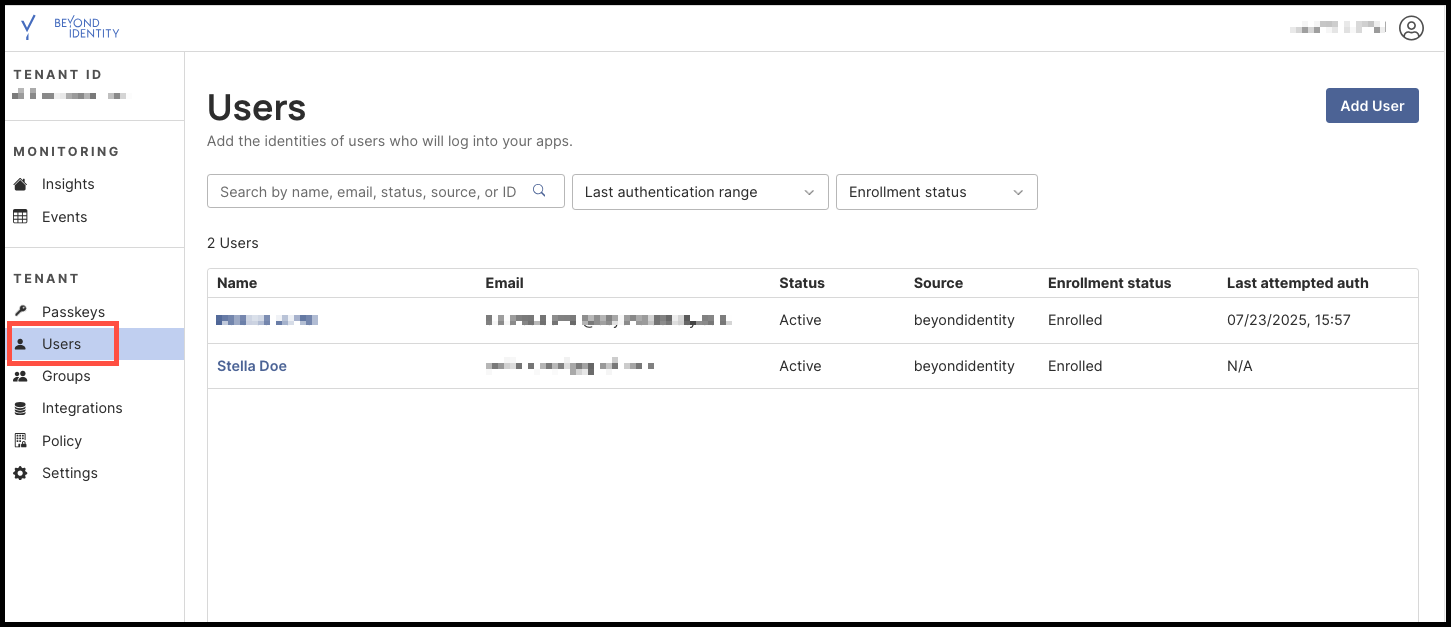Expand the Last authentication range dropdown

tap(700, 192)
